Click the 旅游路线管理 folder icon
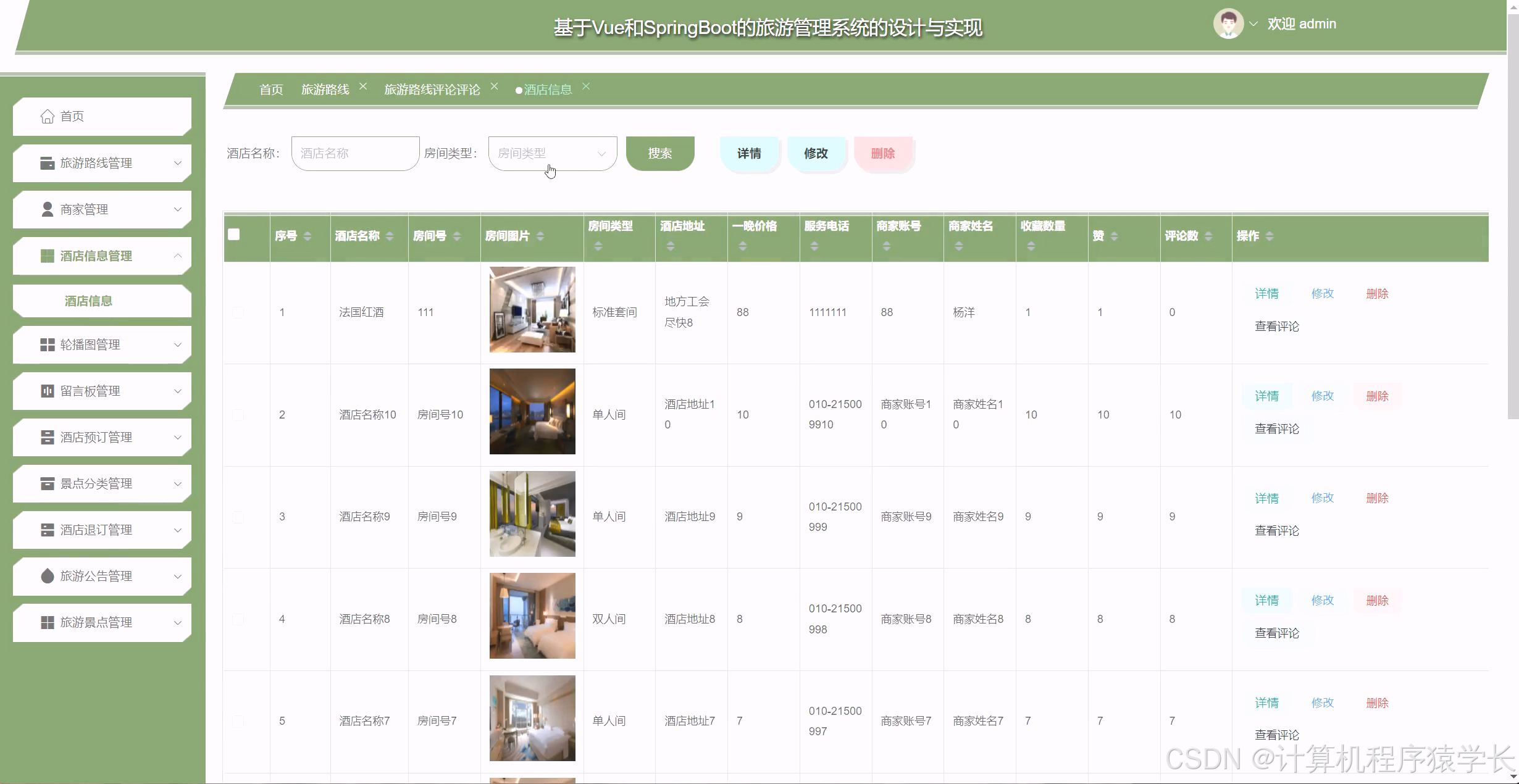 [47, 163]
